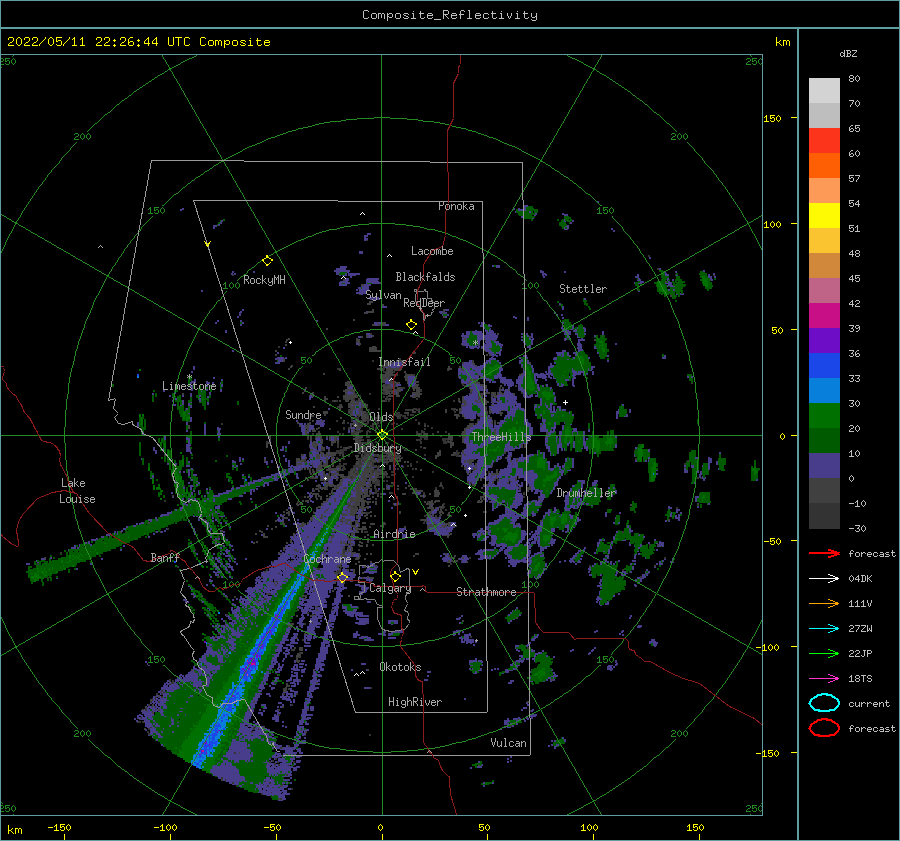Click the Strathmore label
The height and width of the screenshot is (841, 900).
tap(486, 592)
